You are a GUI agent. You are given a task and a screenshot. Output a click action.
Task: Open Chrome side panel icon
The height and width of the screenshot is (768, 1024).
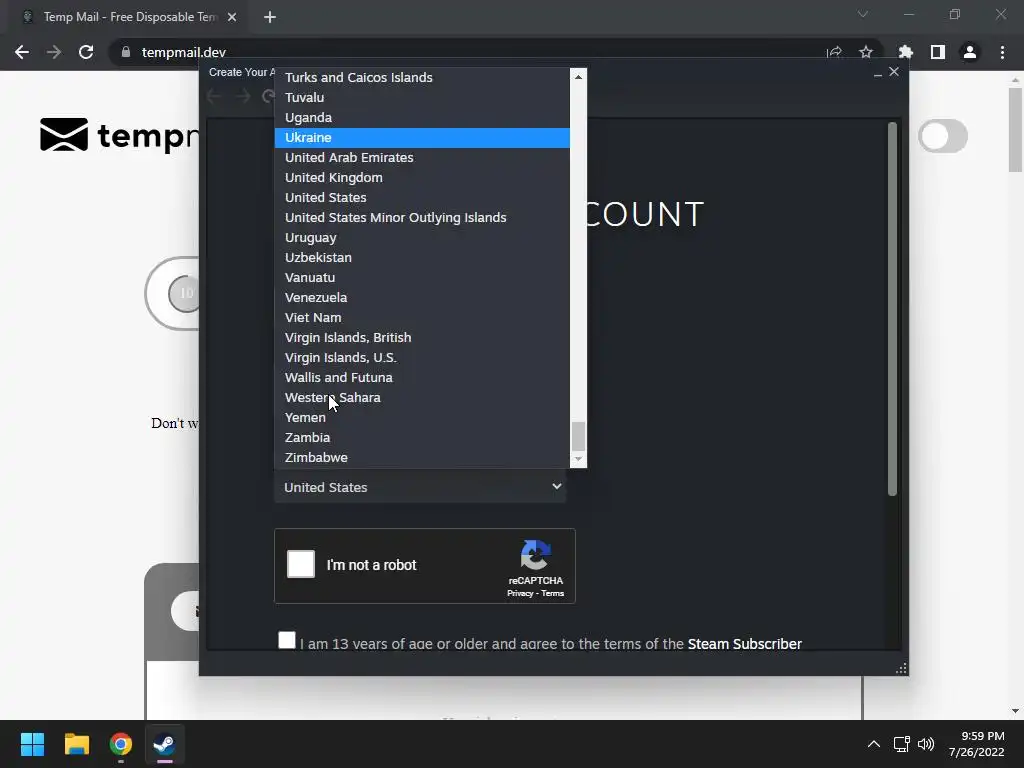pos(938,52)
